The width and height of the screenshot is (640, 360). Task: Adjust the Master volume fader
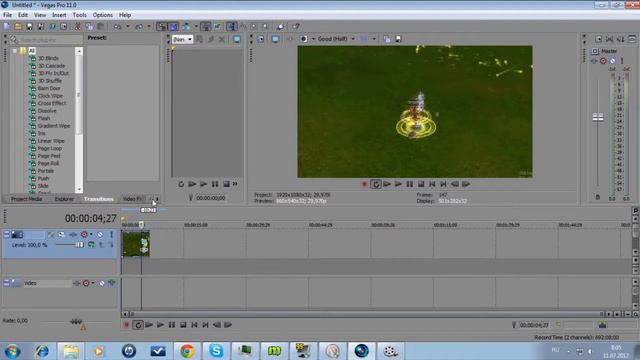click(598, 118)
